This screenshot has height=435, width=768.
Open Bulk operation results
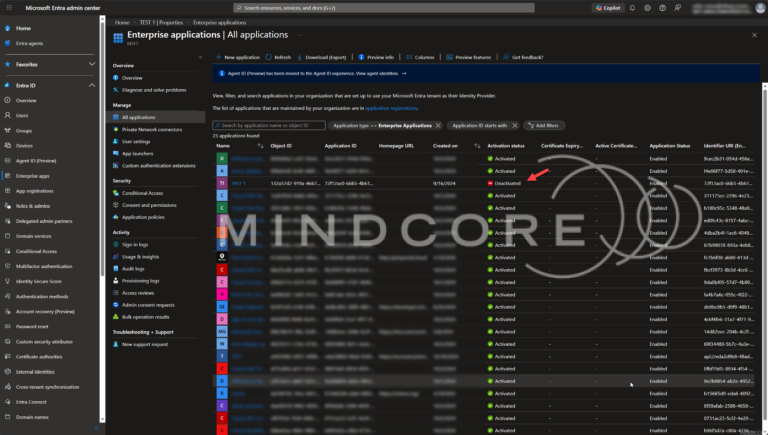[x=145, y=317]
